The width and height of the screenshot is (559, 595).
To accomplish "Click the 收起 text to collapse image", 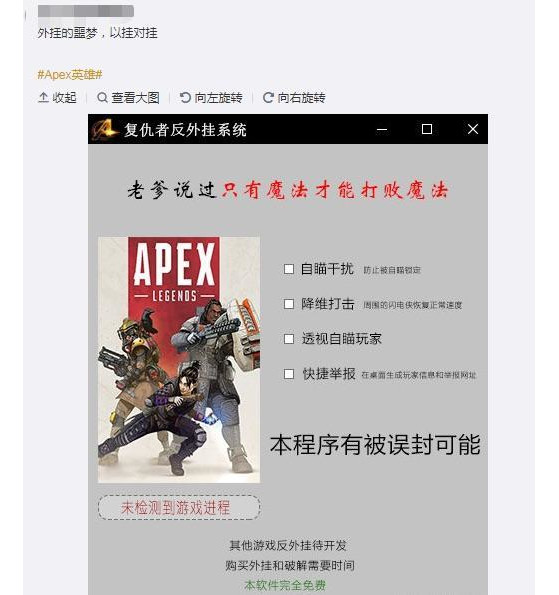I will [65, 98].
